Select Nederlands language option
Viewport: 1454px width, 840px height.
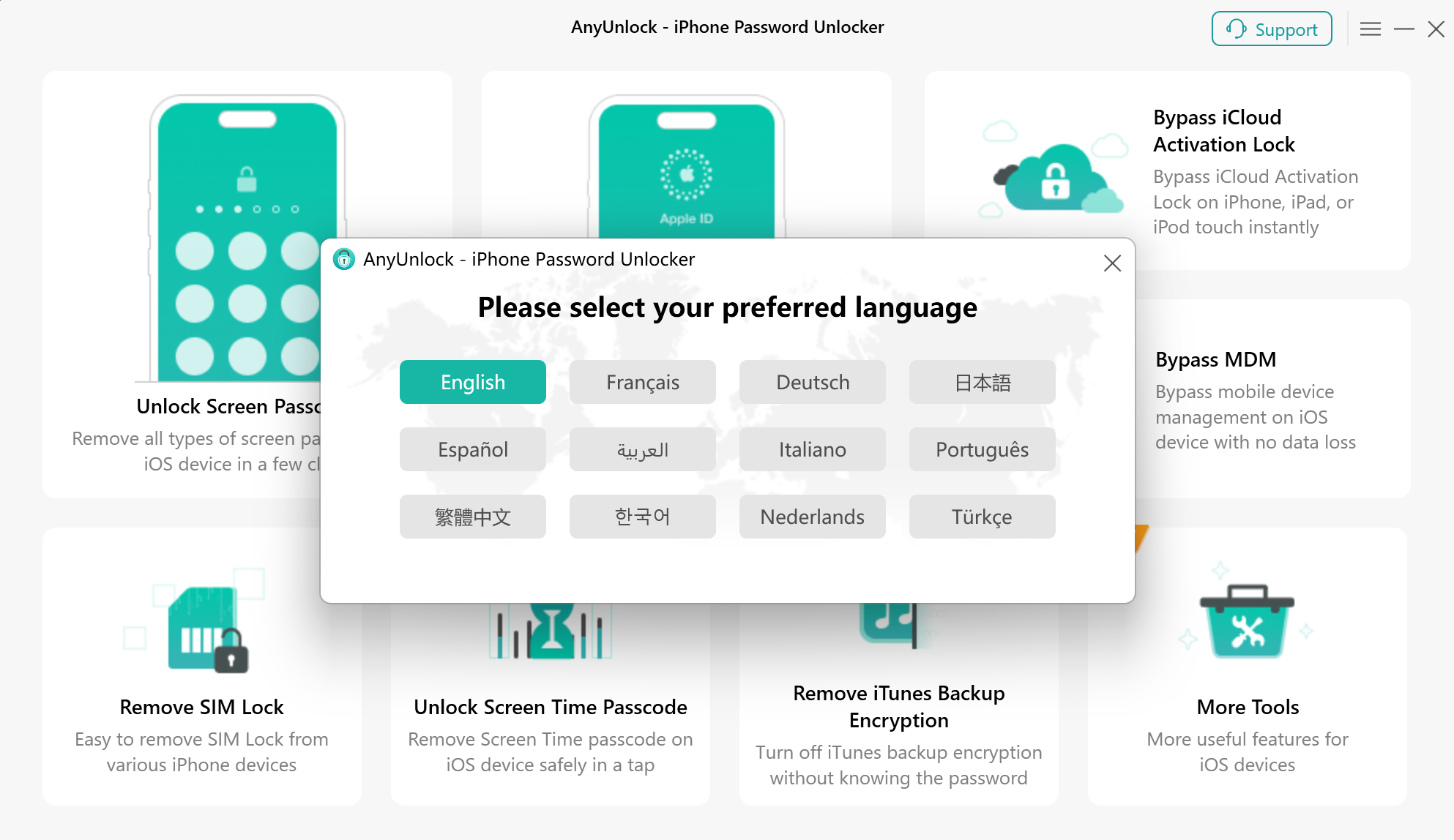[812, 515]
